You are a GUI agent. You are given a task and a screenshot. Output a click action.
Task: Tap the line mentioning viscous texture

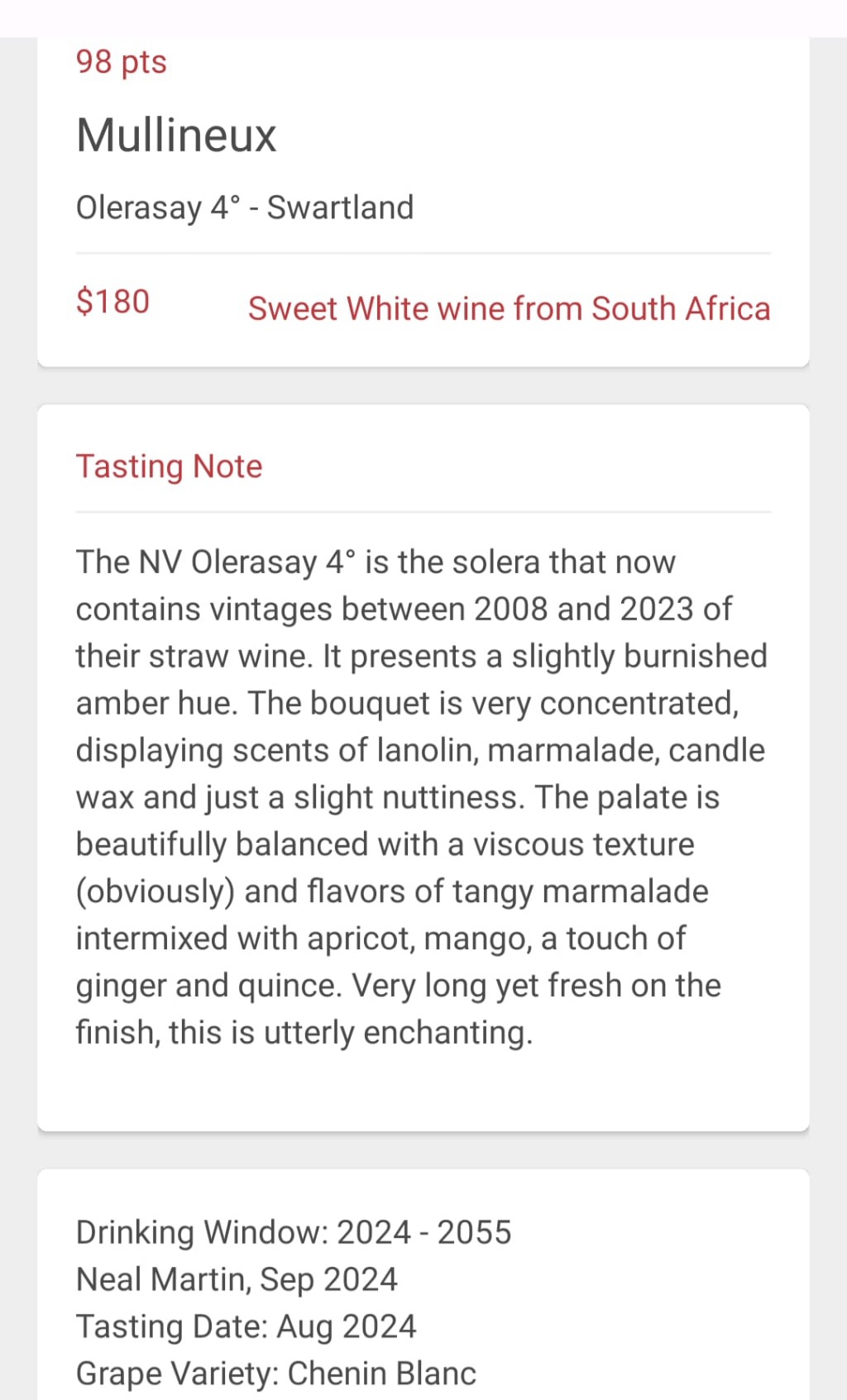(x=385, y=844)
